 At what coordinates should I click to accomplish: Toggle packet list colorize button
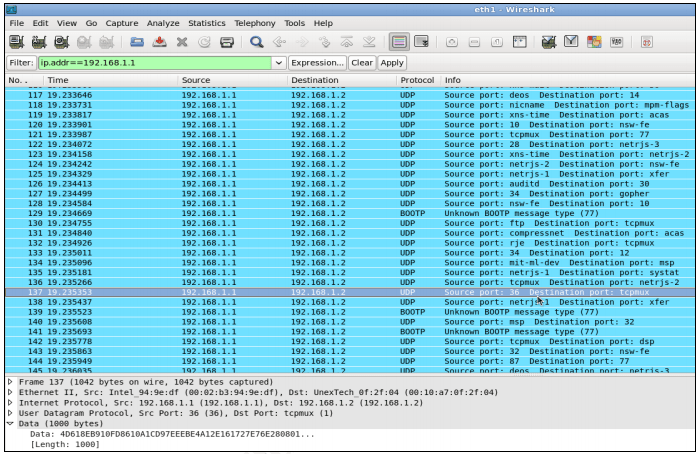(x=398, y=42)
